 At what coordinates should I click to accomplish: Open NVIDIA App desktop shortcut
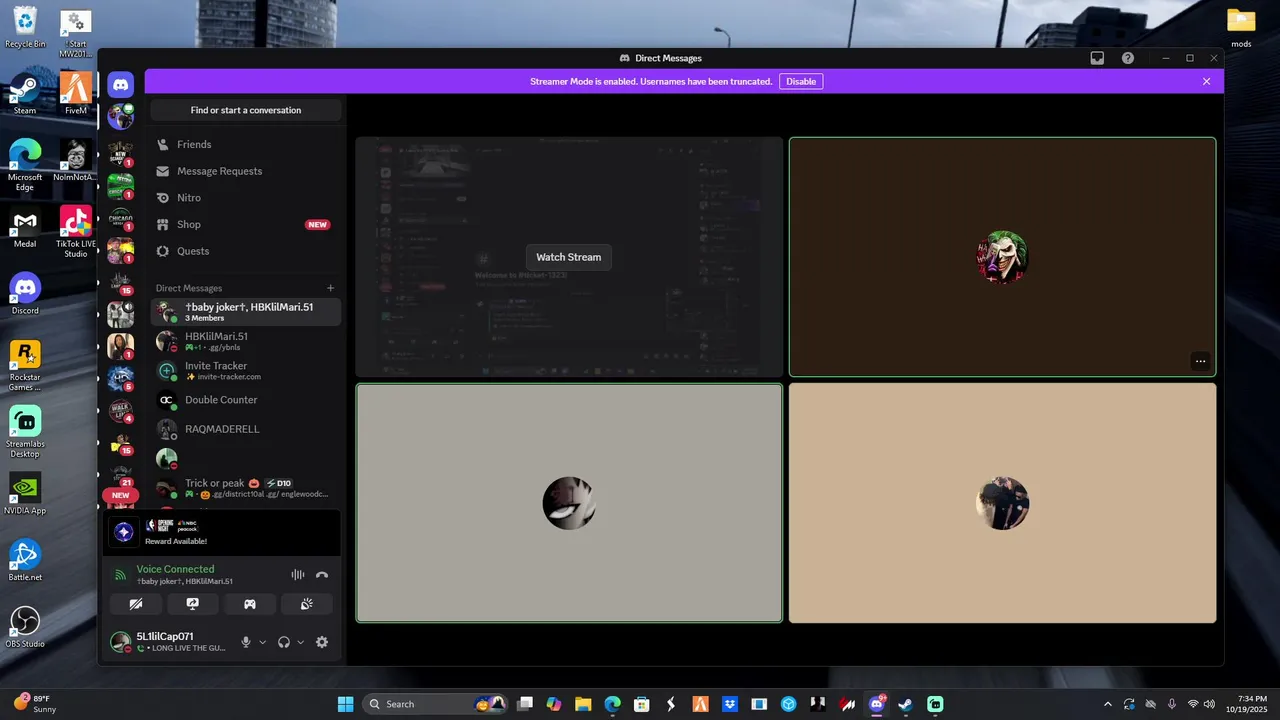click(x=25, y=494)
